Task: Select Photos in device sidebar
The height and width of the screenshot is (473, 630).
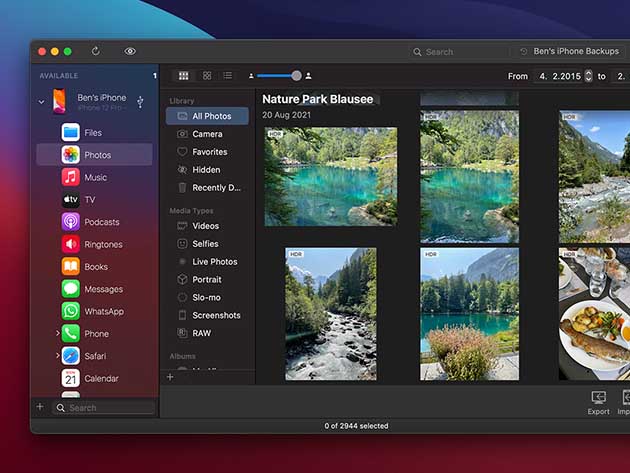Action: click(94, 155)
